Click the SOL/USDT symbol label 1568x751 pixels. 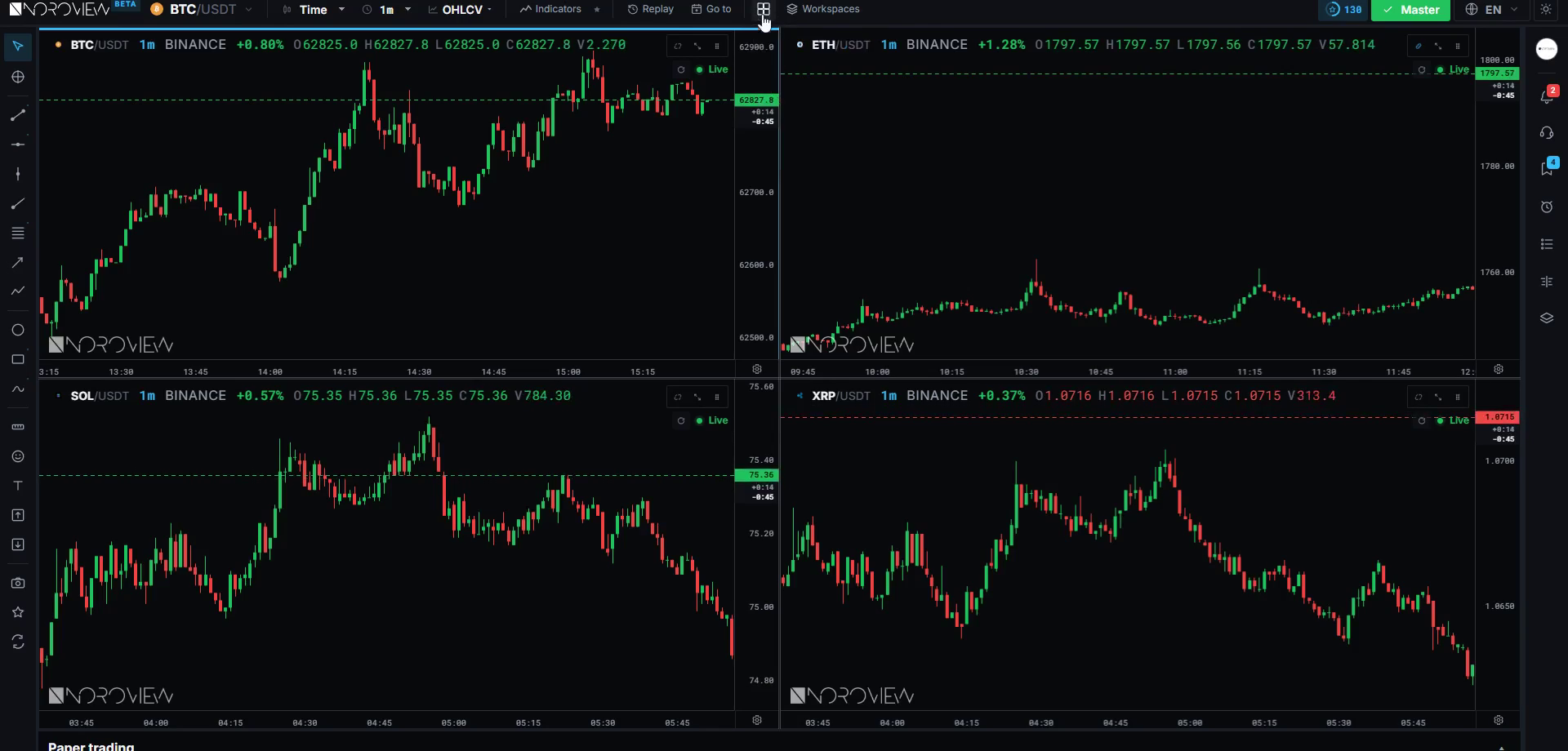[100, 396]
